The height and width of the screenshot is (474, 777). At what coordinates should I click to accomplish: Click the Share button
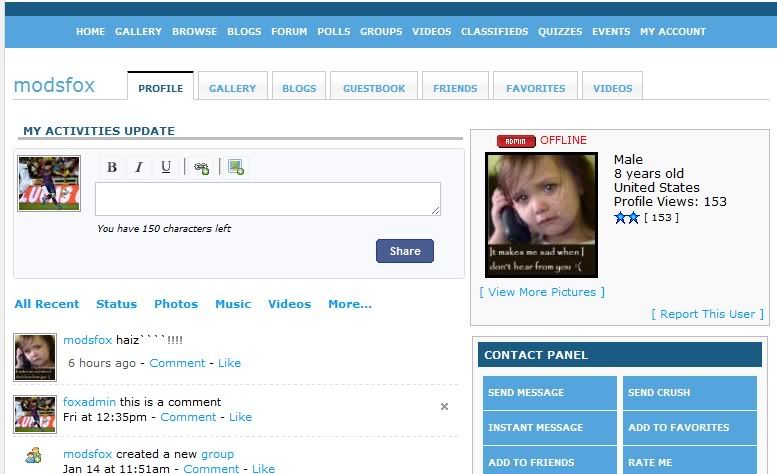pos(405,251)
